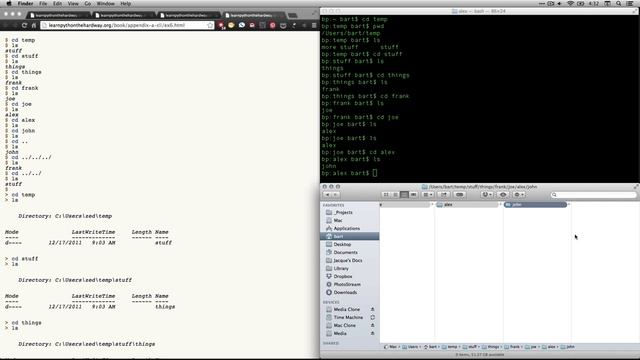This screenshot has height=360, width=640.
Task: Open the Apple menu
Action: pyautogui.click(x=9, y=3)
